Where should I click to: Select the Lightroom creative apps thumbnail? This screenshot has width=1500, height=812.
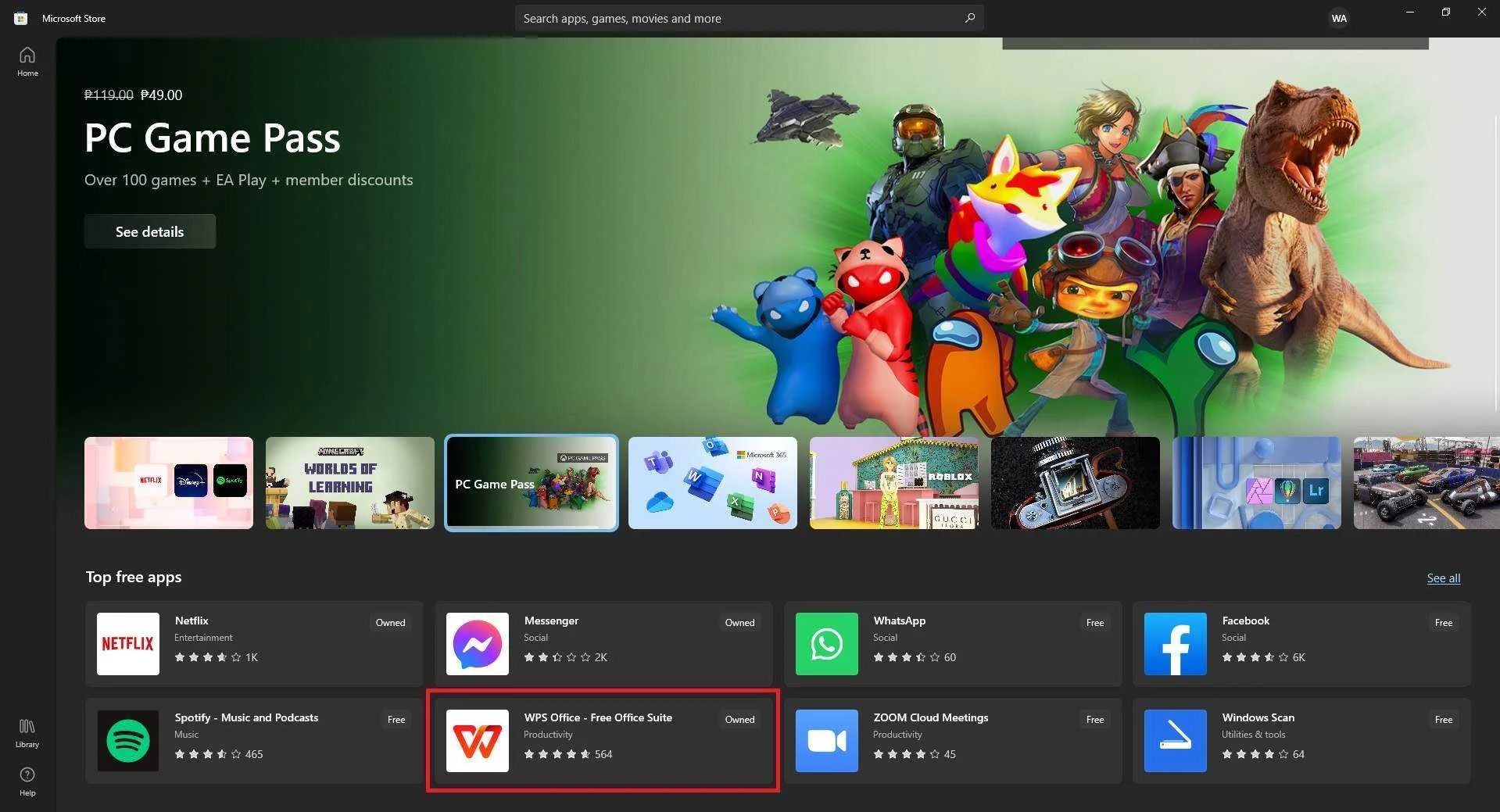(1257, 483)
